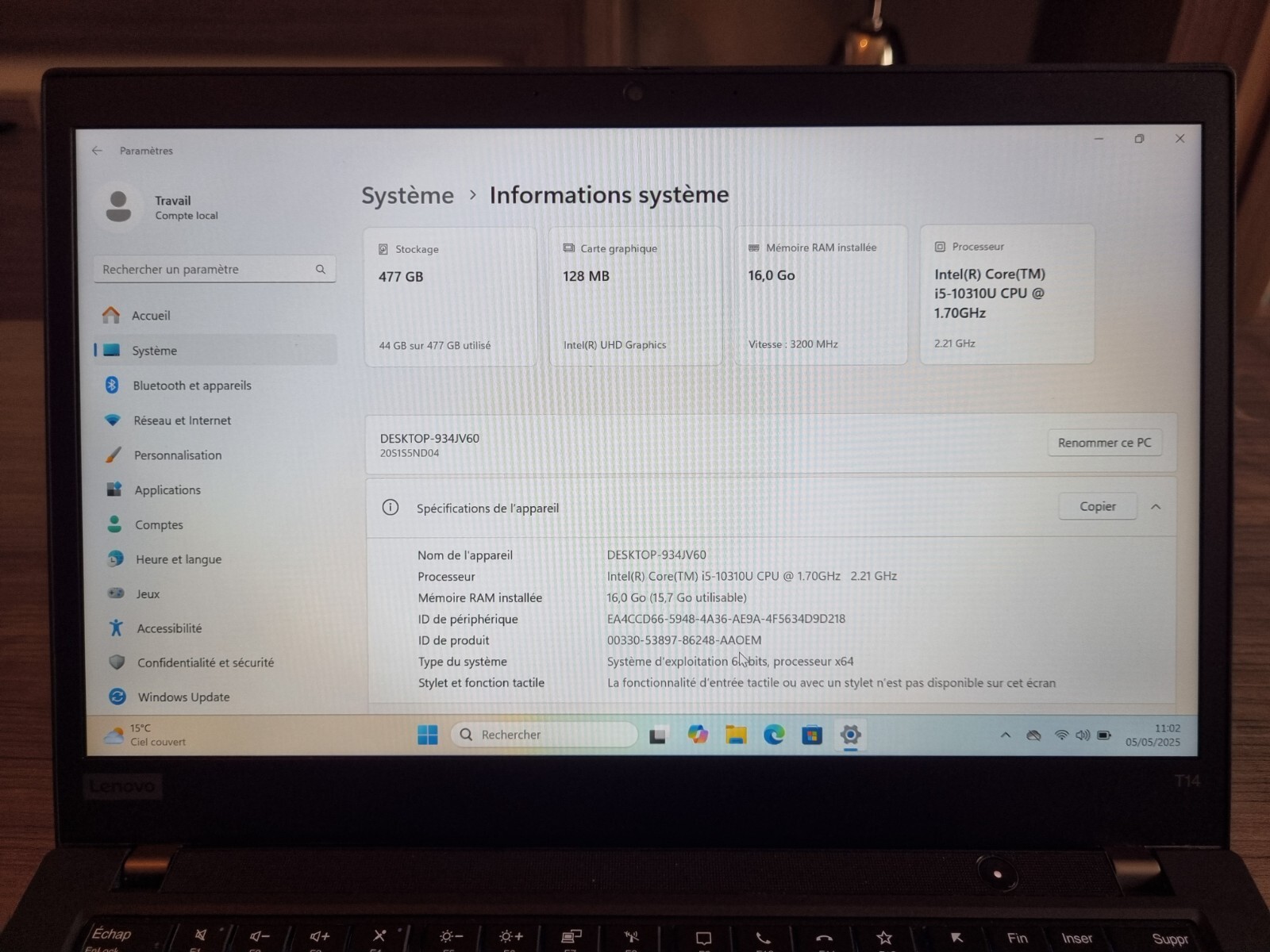Select the 16,0 Go (15,7 Go utilisable) value

[676, 597]
